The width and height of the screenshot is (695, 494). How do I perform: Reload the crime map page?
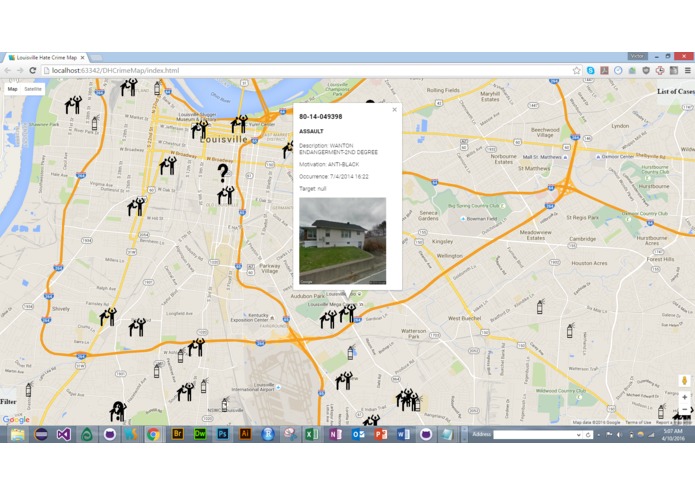[32, 70]
